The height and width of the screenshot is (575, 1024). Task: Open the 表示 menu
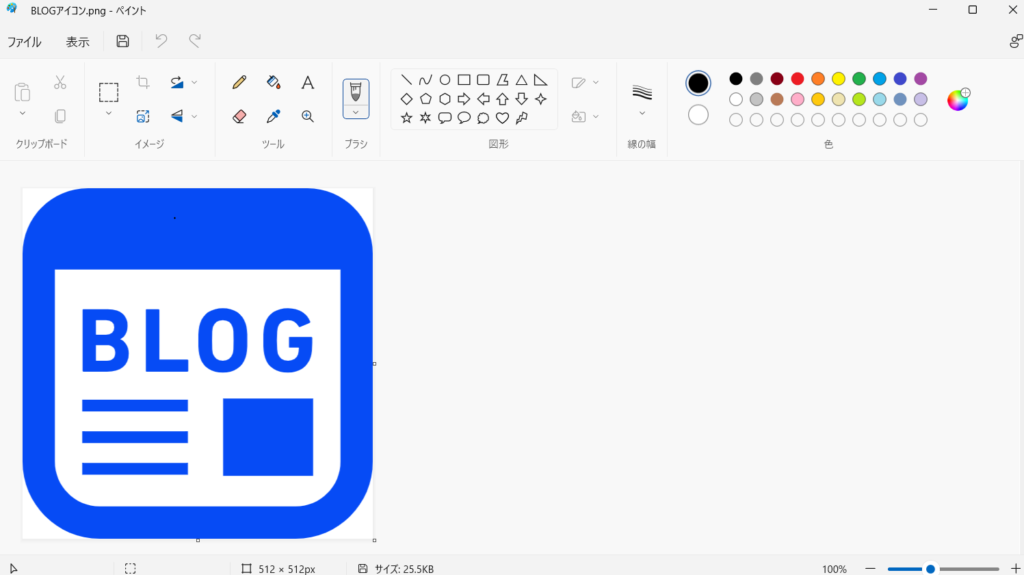pyautogui.click(x=77, y=42)
